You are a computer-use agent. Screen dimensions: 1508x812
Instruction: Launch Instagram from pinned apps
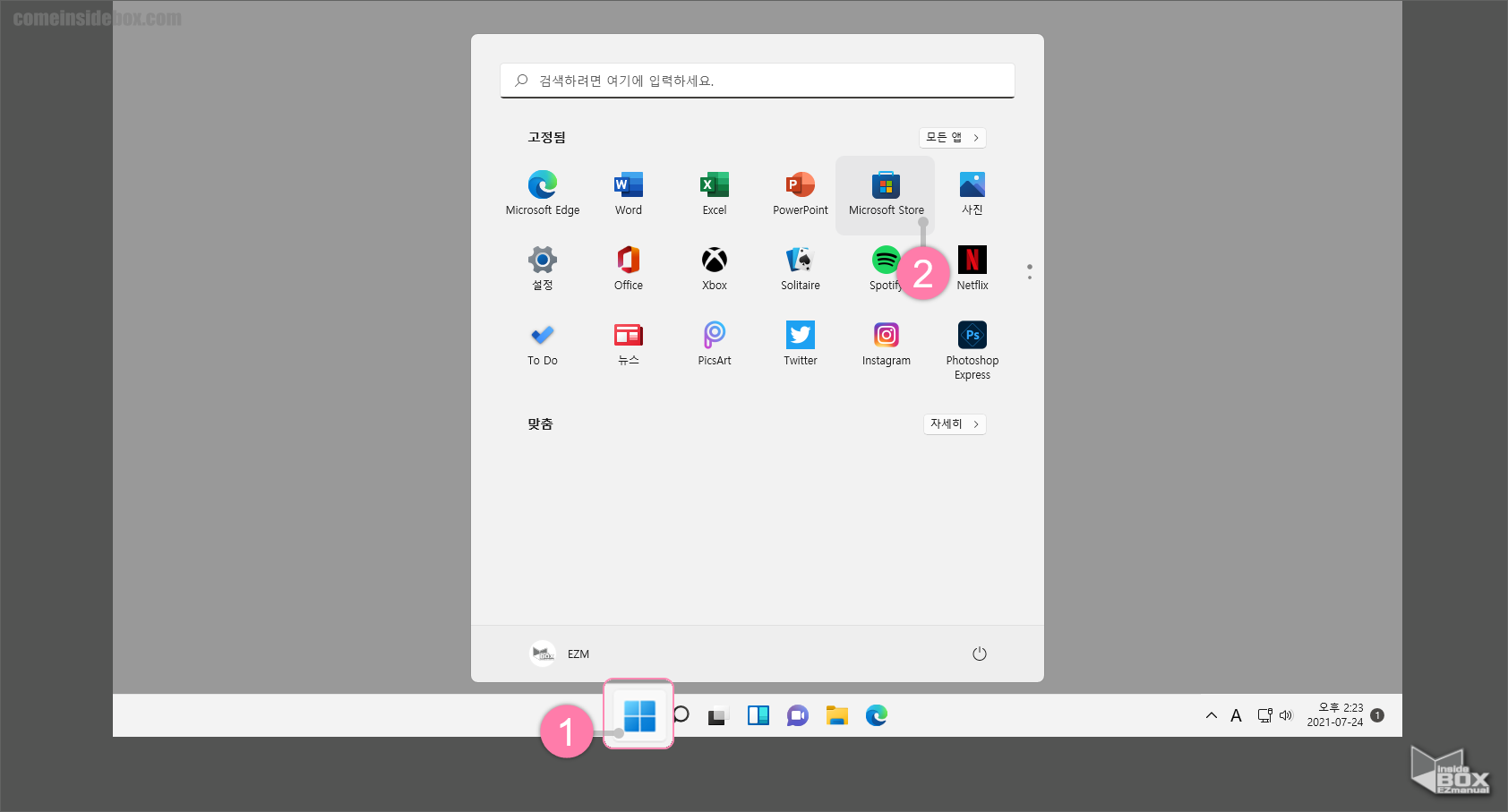[886, 344]
